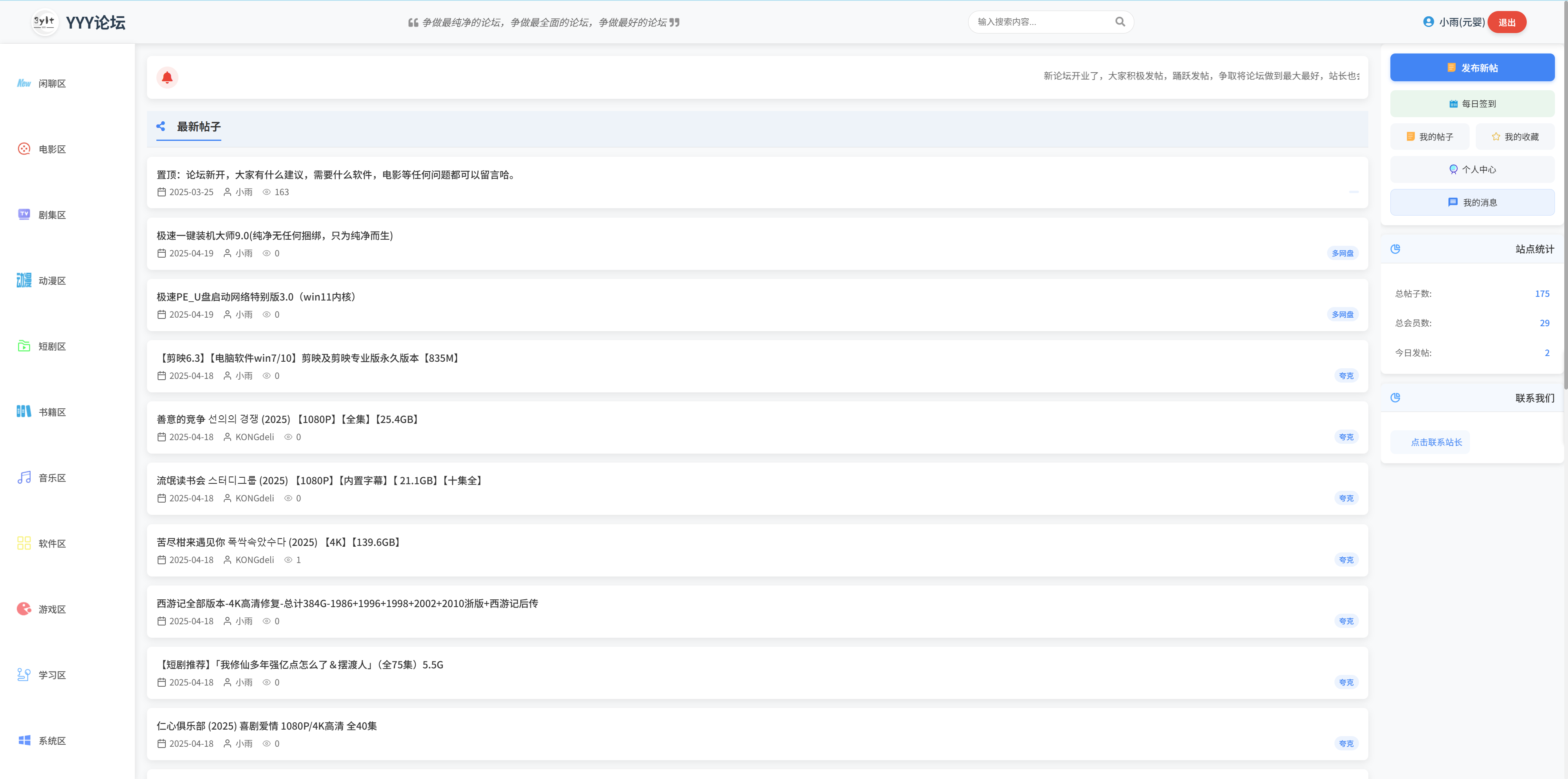
Task: Select the 最新帖子 tab
Action: point(198,127)
